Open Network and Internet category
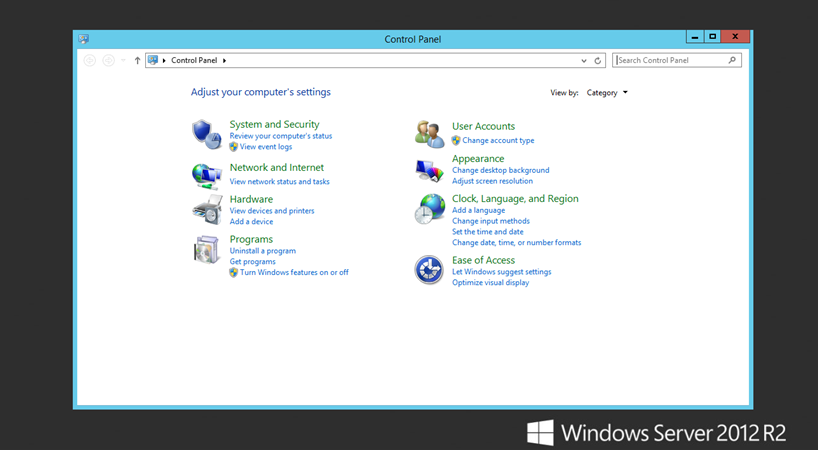The width and height of the screenshot is (822, 450). (277, 167)
